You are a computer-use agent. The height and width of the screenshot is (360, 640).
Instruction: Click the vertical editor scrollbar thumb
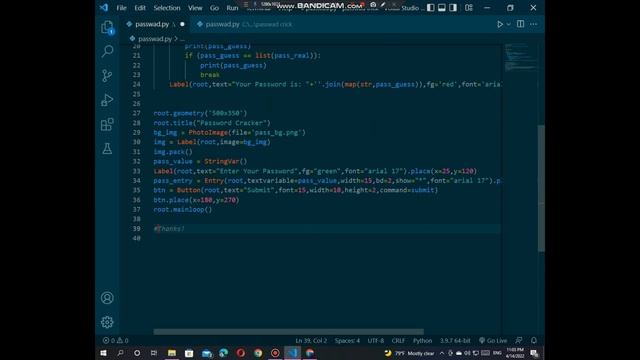pyautogui.click(x=541, y=188)
